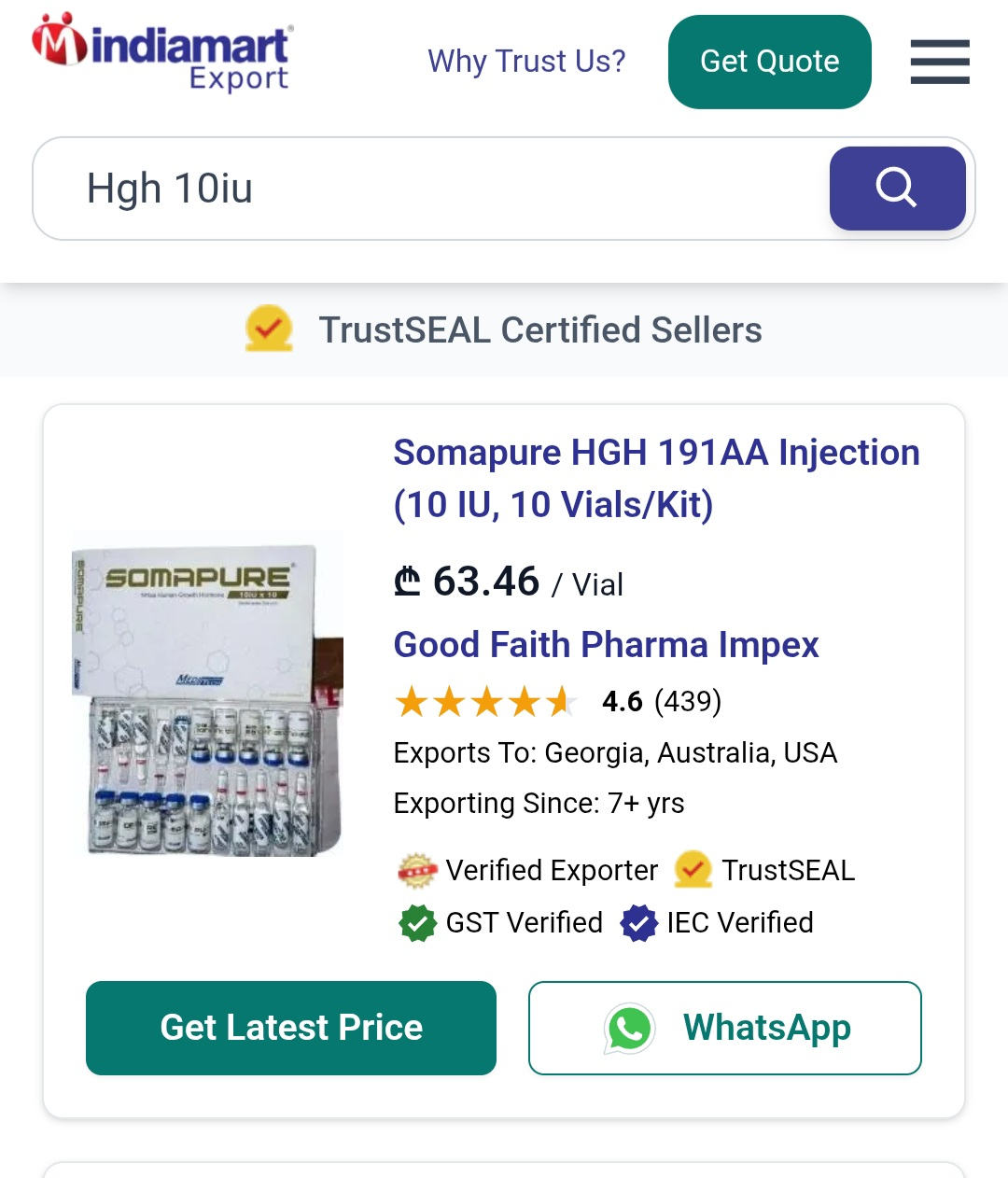Open the hamburger menu
1008x1178 pixels.
(940, 62)
